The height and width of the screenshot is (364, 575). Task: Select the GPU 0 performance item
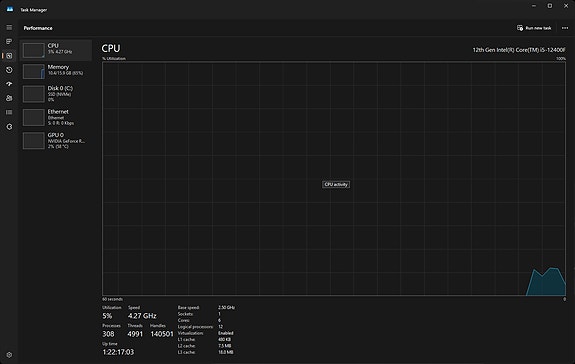tap(56, 140)
